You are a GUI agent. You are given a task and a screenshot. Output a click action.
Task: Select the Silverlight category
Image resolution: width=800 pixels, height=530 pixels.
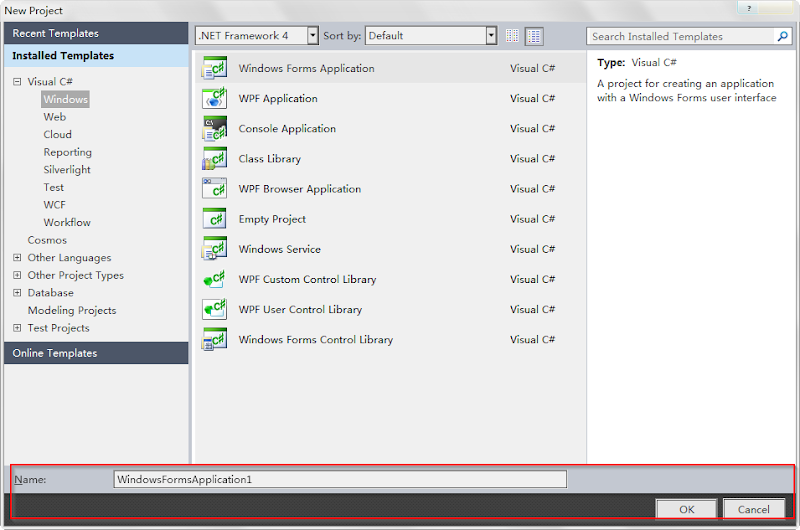click(x=67, y=169)
